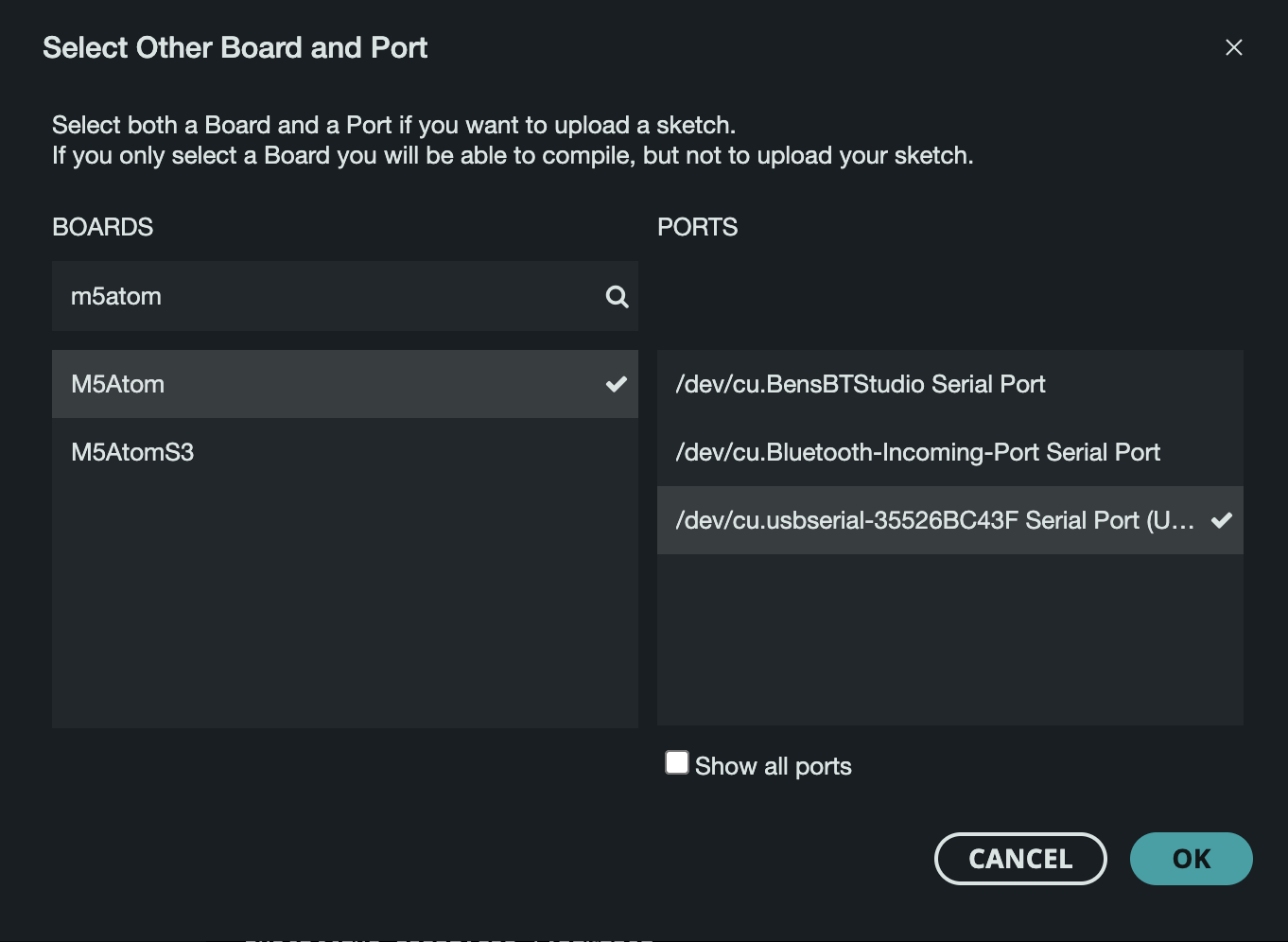
Task: Click the PORTS column heading
Action: [x=697, y=227]
